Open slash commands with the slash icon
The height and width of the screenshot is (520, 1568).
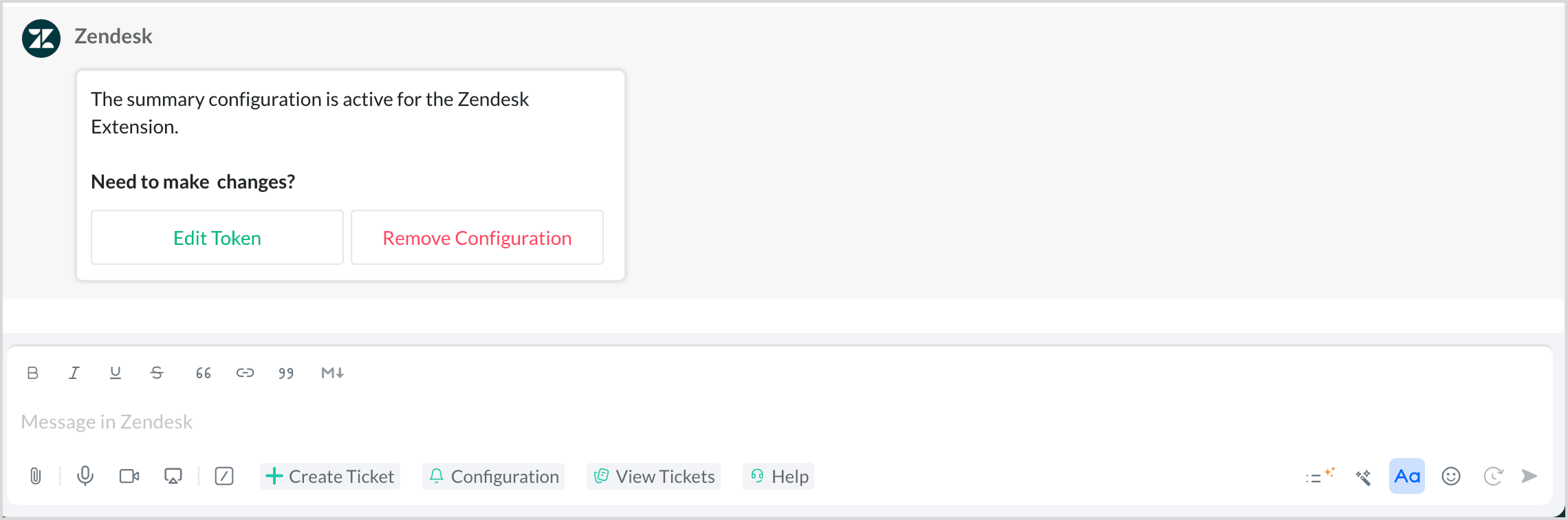click(x=224, y=476)
